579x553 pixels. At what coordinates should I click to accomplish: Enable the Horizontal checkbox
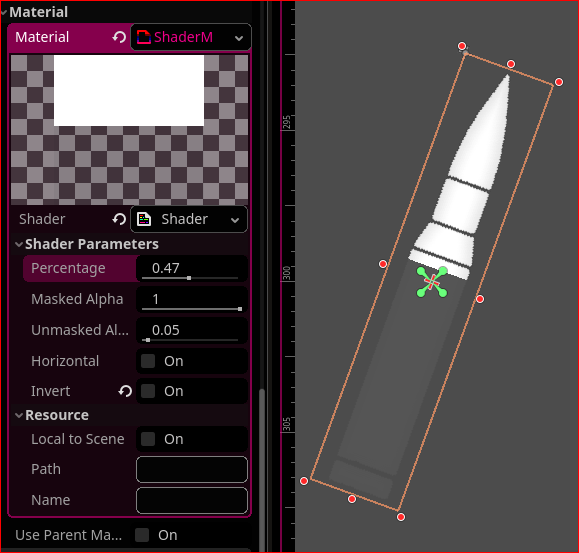[148, 361]
